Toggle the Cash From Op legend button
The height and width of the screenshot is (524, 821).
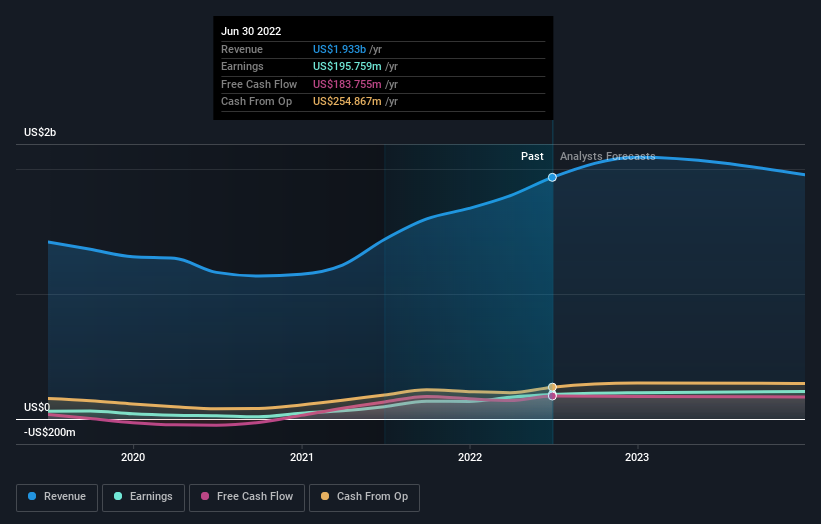click(364, 497)
